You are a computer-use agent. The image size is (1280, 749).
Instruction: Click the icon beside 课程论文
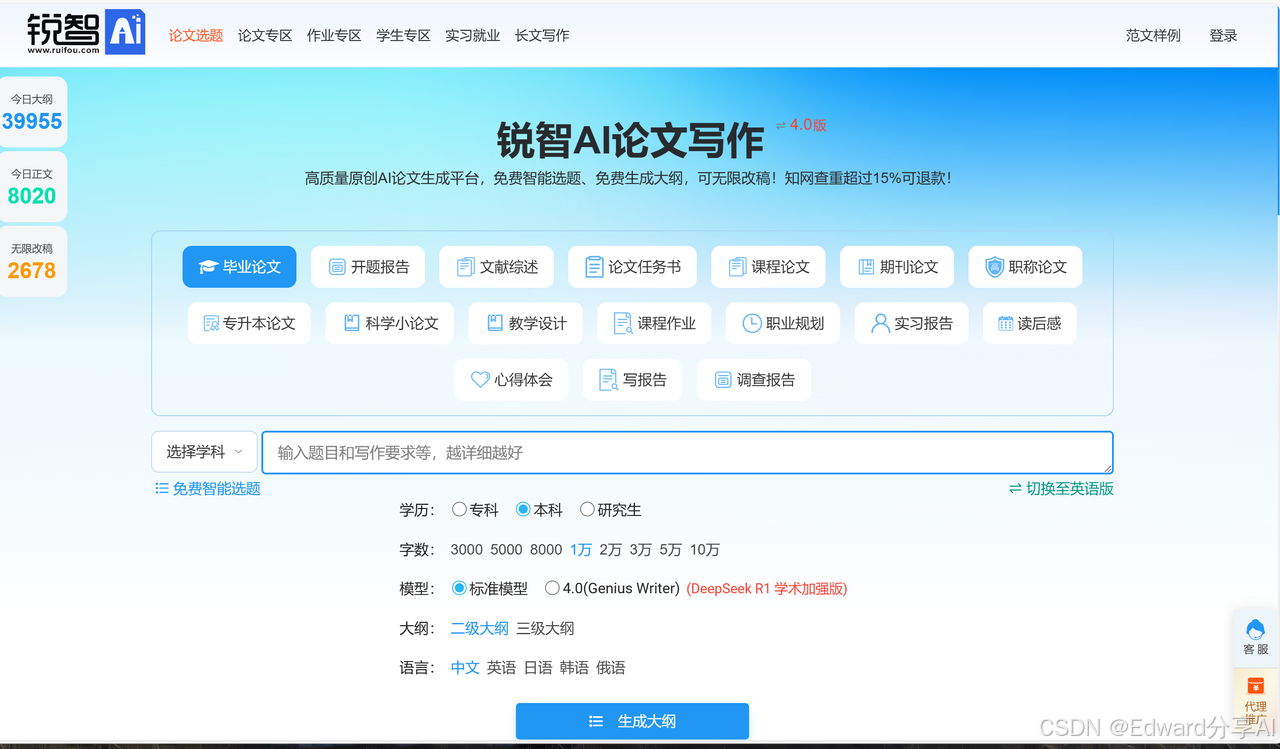click(x=737, y=267)
